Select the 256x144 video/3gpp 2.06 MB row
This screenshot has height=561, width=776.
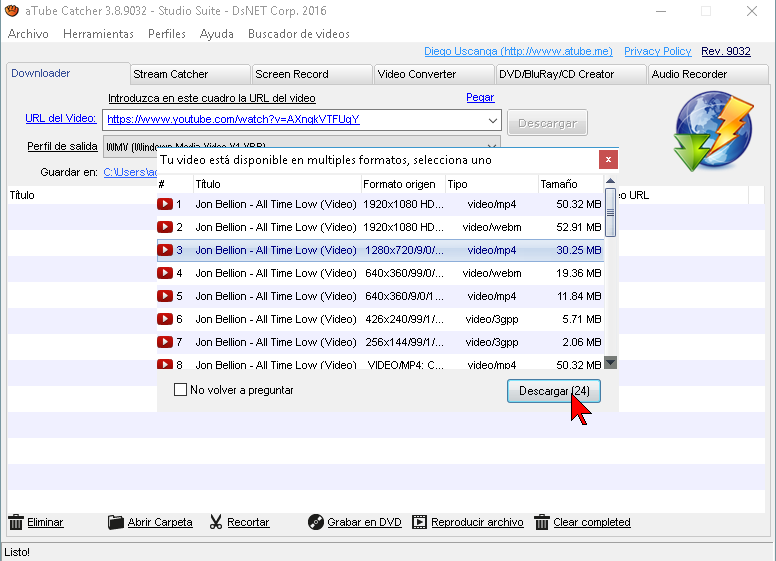click(380, 342)
